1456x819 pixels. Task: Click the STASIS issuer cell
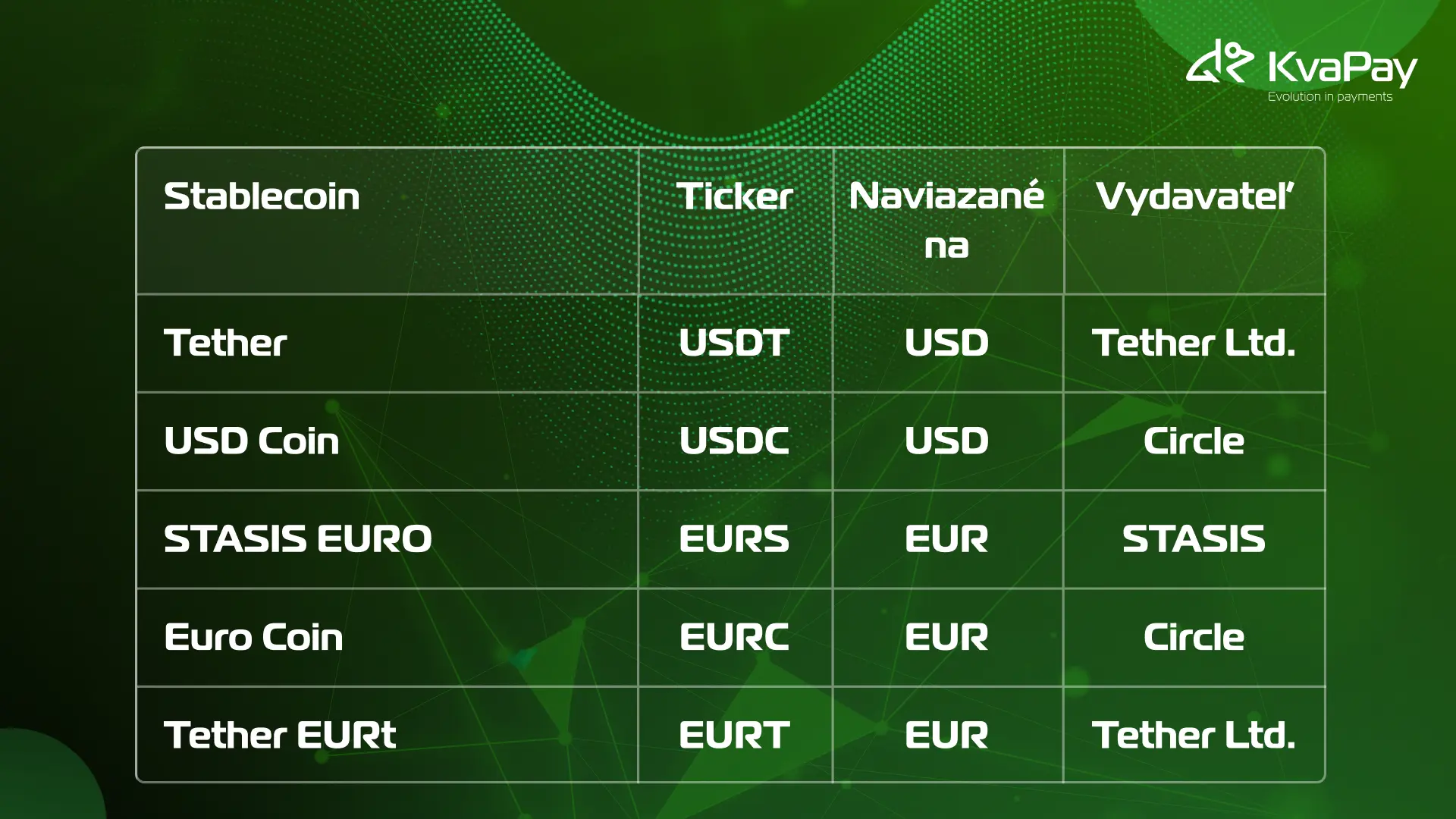[1194, 539]
